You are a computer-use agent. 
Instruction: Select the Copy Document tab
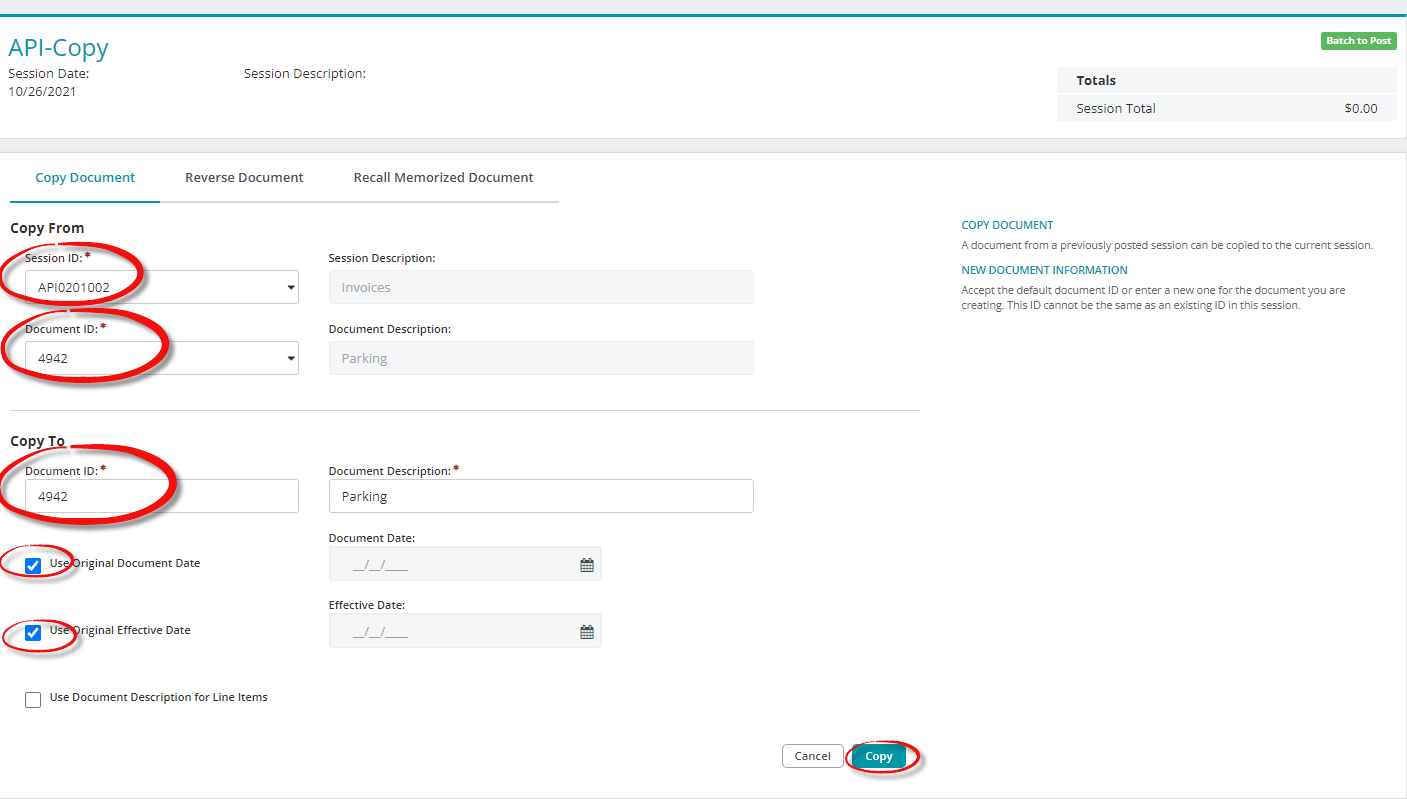pos(85,178)
